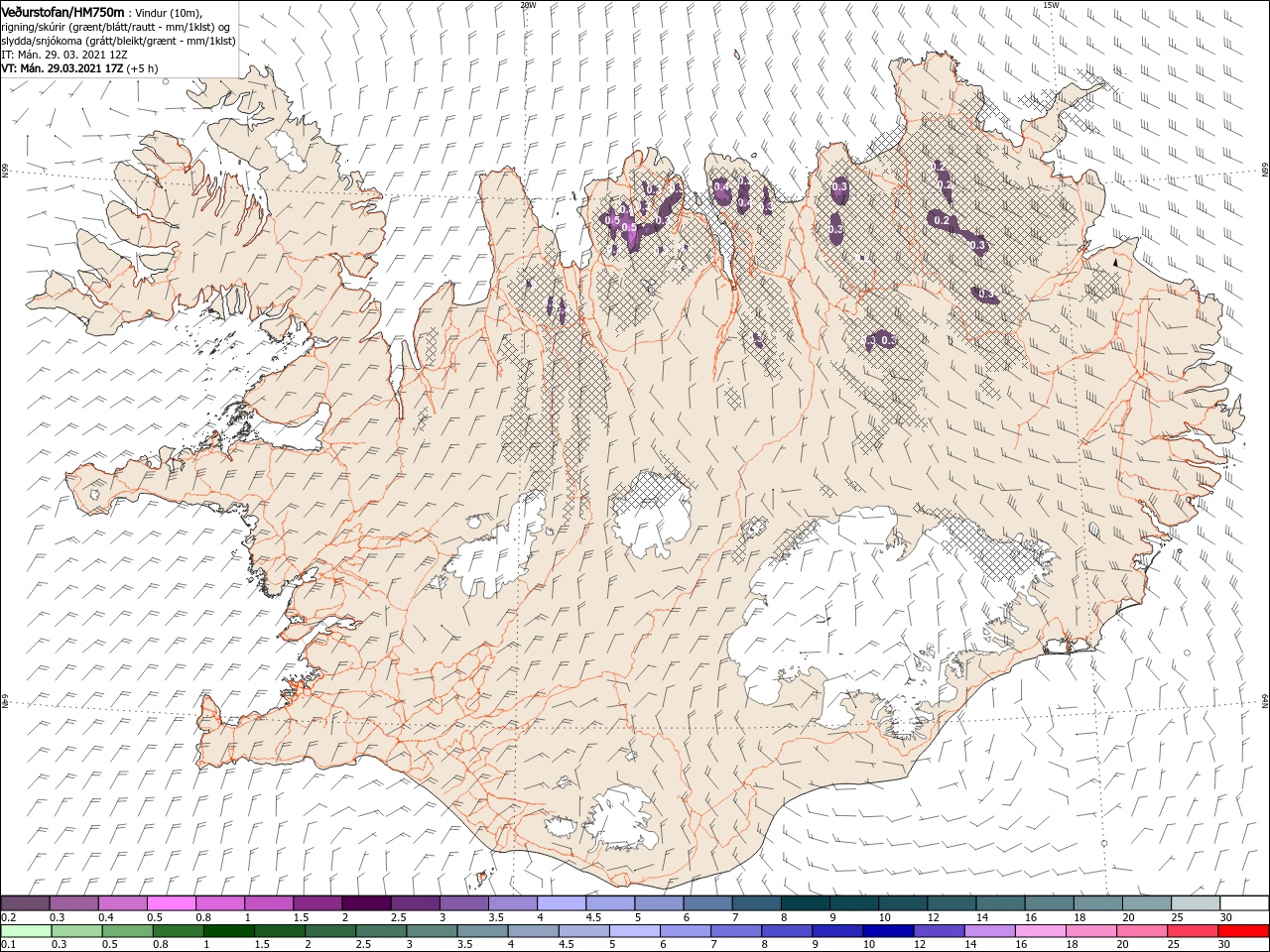Click the 0.4 value on the snow scale
The image size is (1270, 952).
click(105, 917)
